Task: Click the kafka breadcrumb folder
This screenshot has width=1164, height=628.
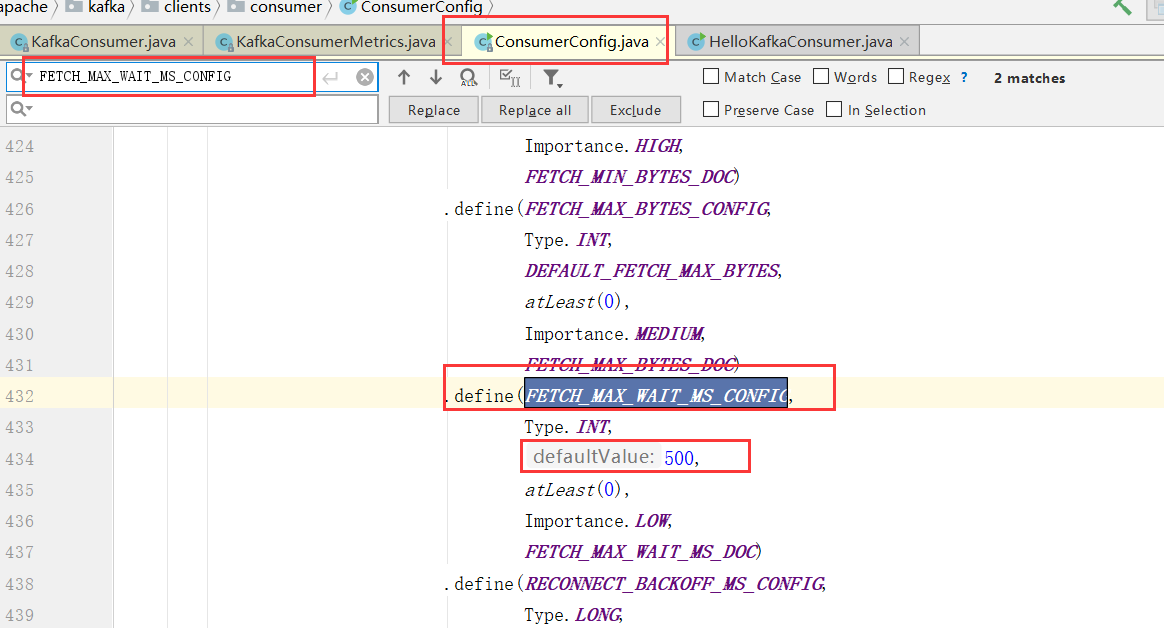Action: (97, 7)
